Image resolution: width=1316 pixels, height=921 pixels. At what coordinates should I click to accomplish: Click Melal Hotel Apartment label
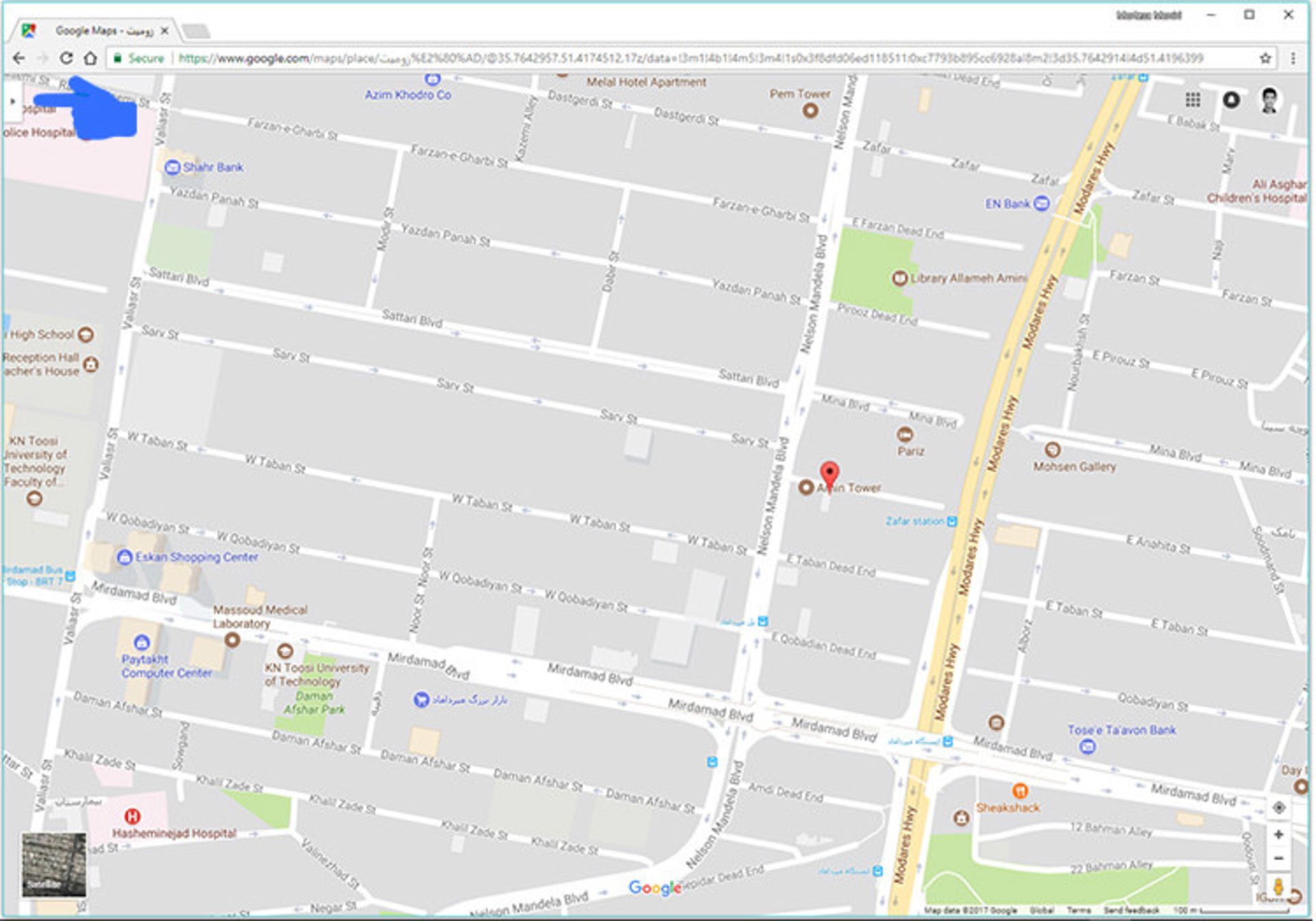click(646, 82)
